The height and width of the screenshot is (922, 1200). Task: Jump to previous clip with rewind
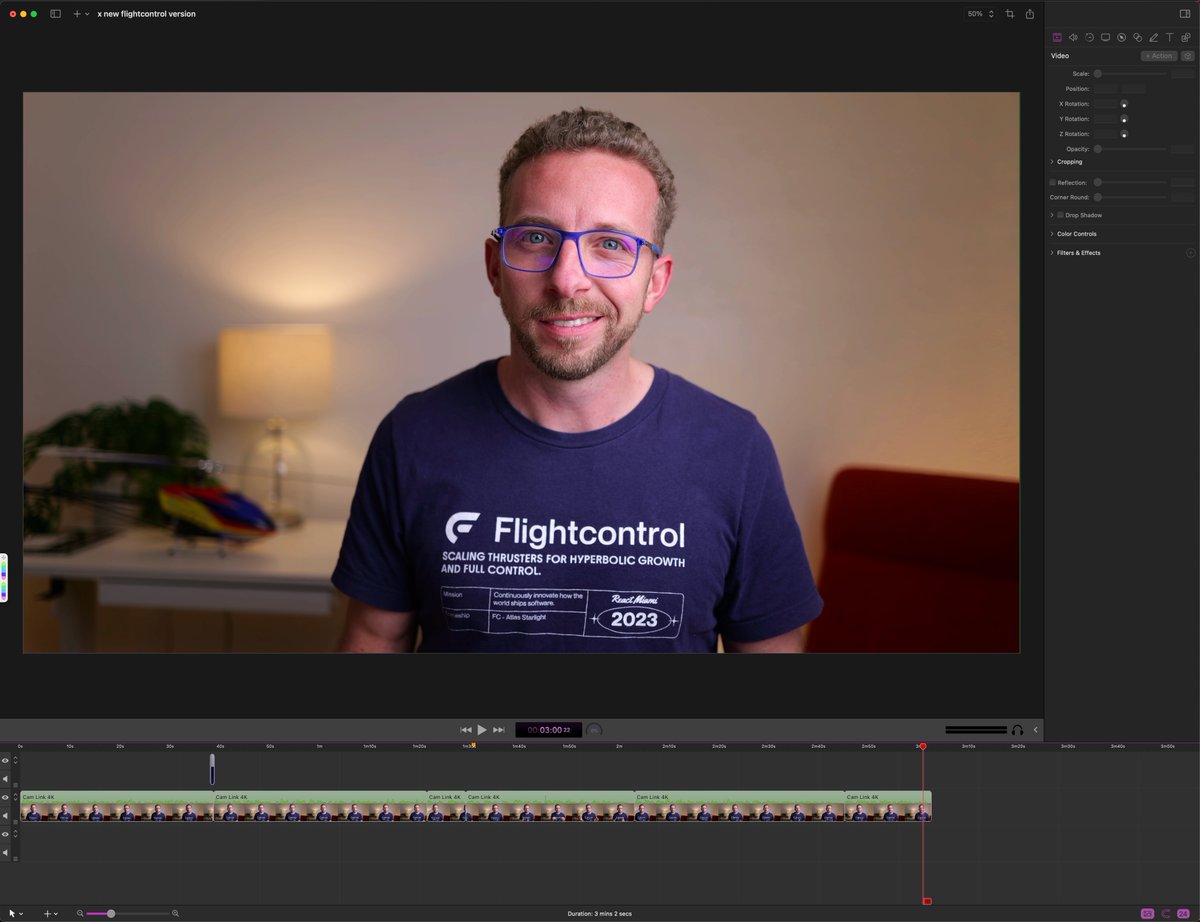466,730
